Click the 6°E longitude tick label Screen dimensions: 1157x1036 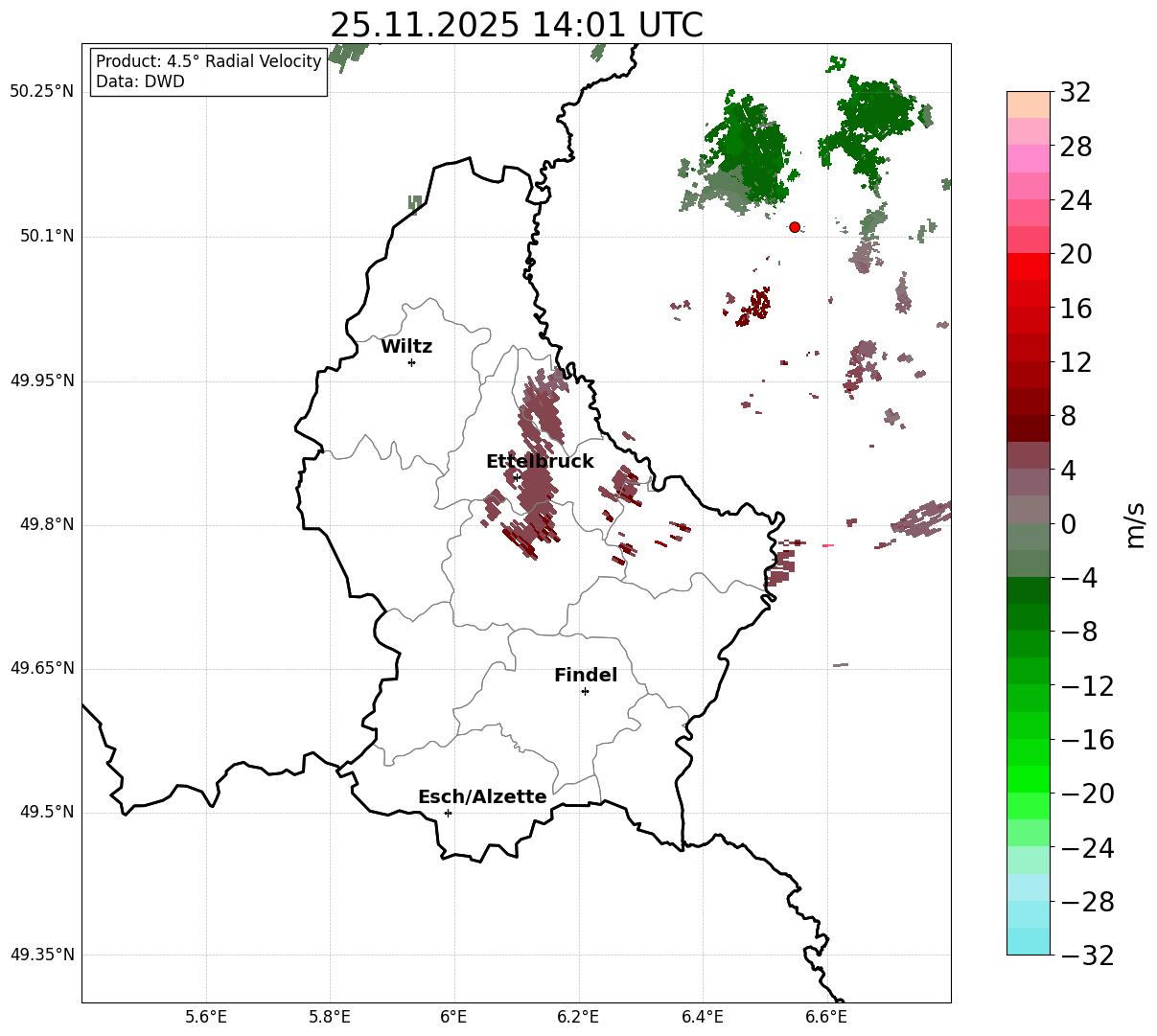(454, 1018)
